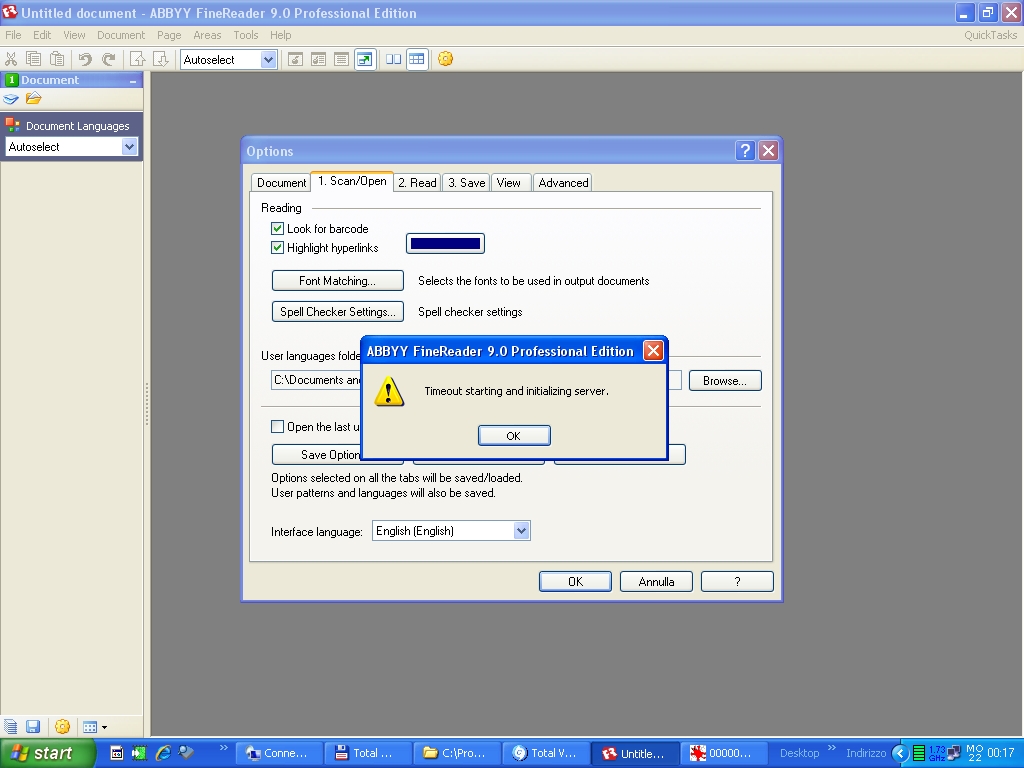Viewport: 1024px width, 768px height.
Task: Open the Tools menu
Action: point(246,35)
